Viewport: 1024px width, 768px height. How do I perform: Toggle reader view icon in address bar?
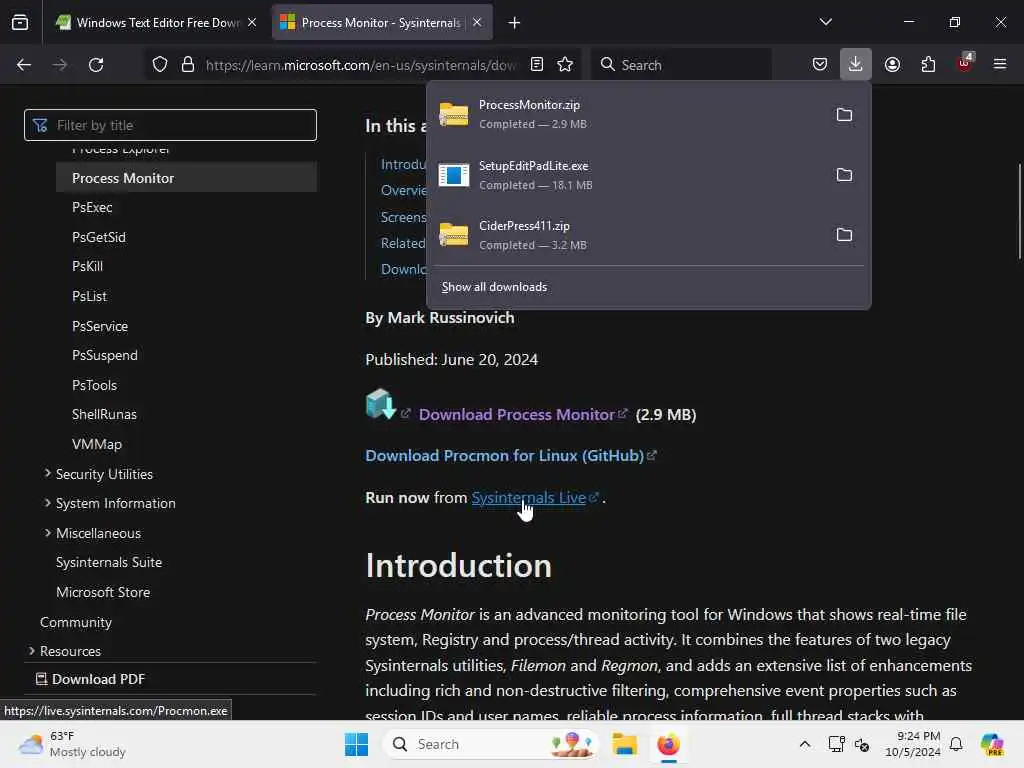tap(537, 65)
